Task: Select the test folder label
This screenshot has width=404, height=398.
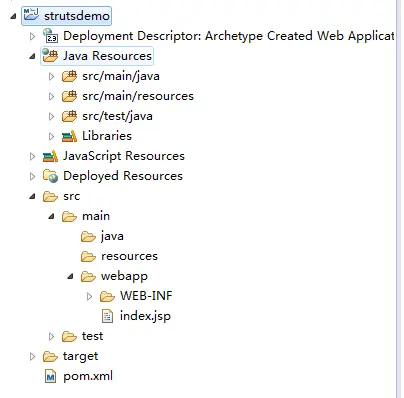Action: point(92,336)
